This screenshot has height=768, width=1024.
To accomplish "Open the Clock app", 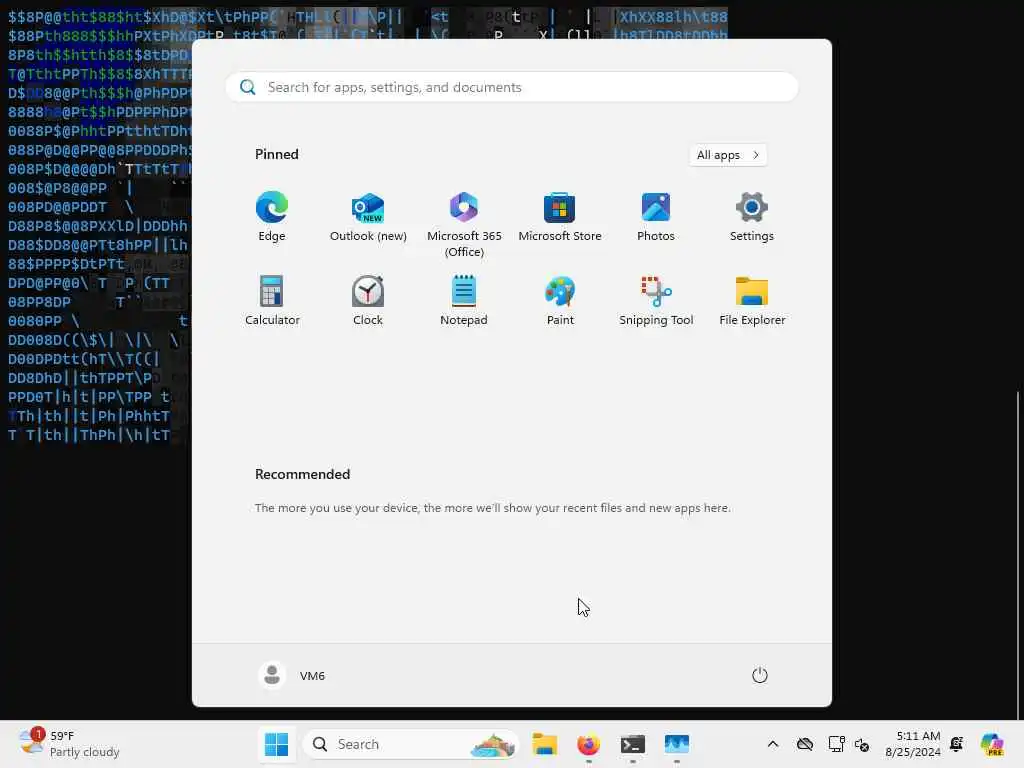I will 368,301.
